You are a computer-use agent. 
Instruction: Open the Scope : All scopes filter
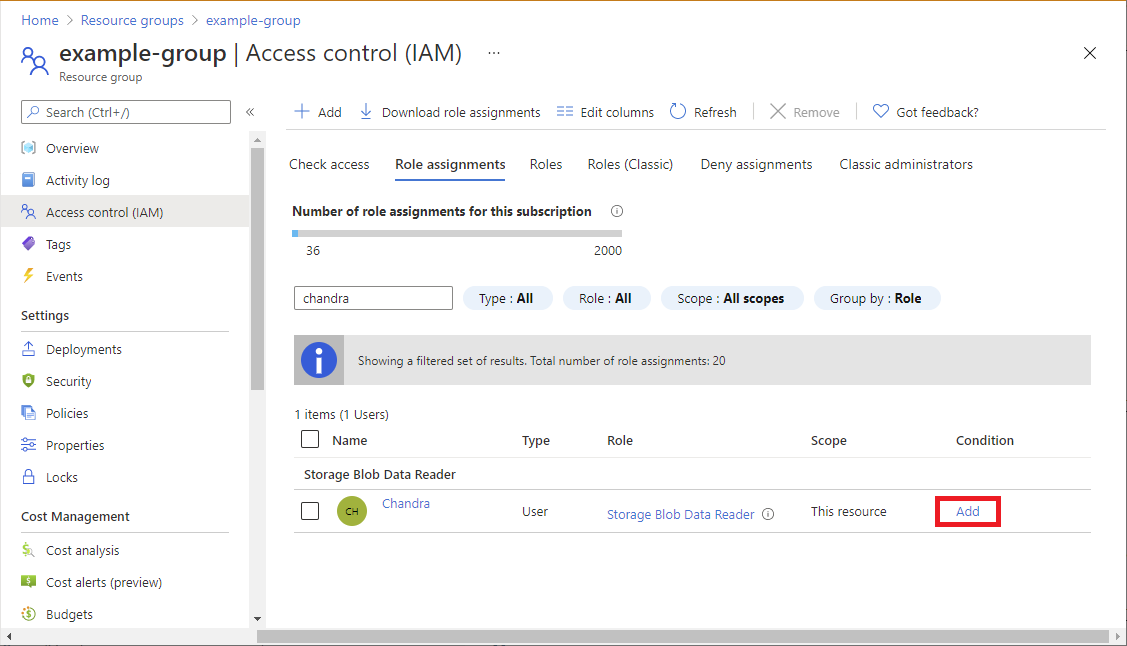tap(731, 298)
